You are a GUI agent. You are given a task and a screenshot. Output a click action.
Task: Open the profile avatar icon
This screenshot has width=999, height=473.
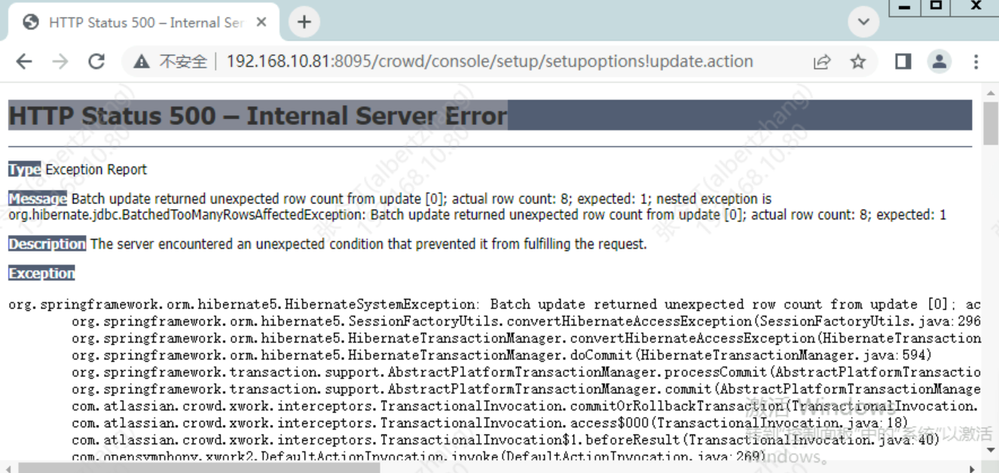coord(939,61)
